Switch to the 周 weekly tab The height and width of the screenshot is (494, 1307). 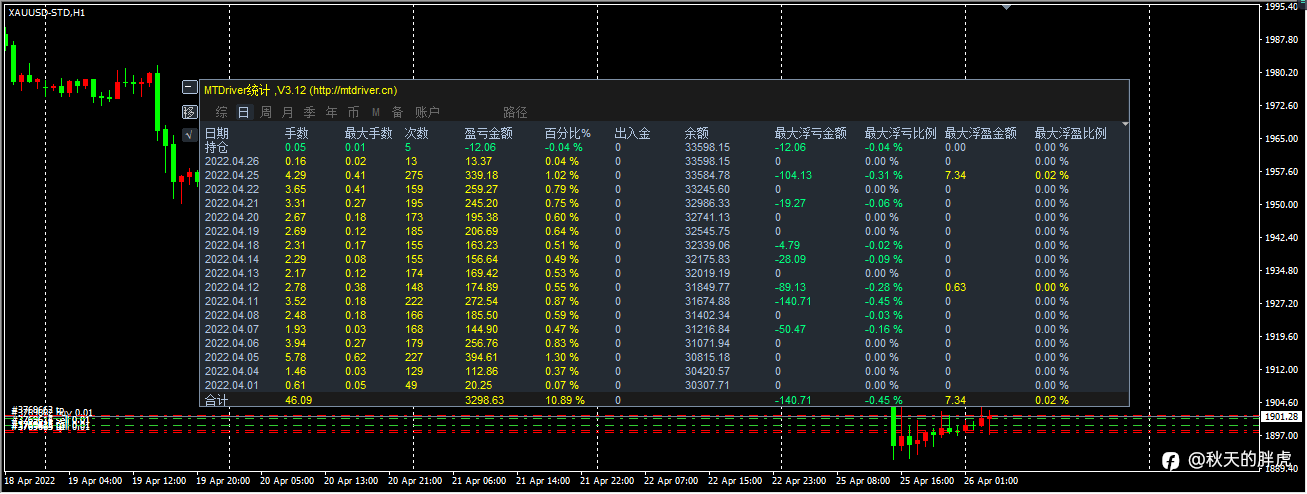(266, 113)
